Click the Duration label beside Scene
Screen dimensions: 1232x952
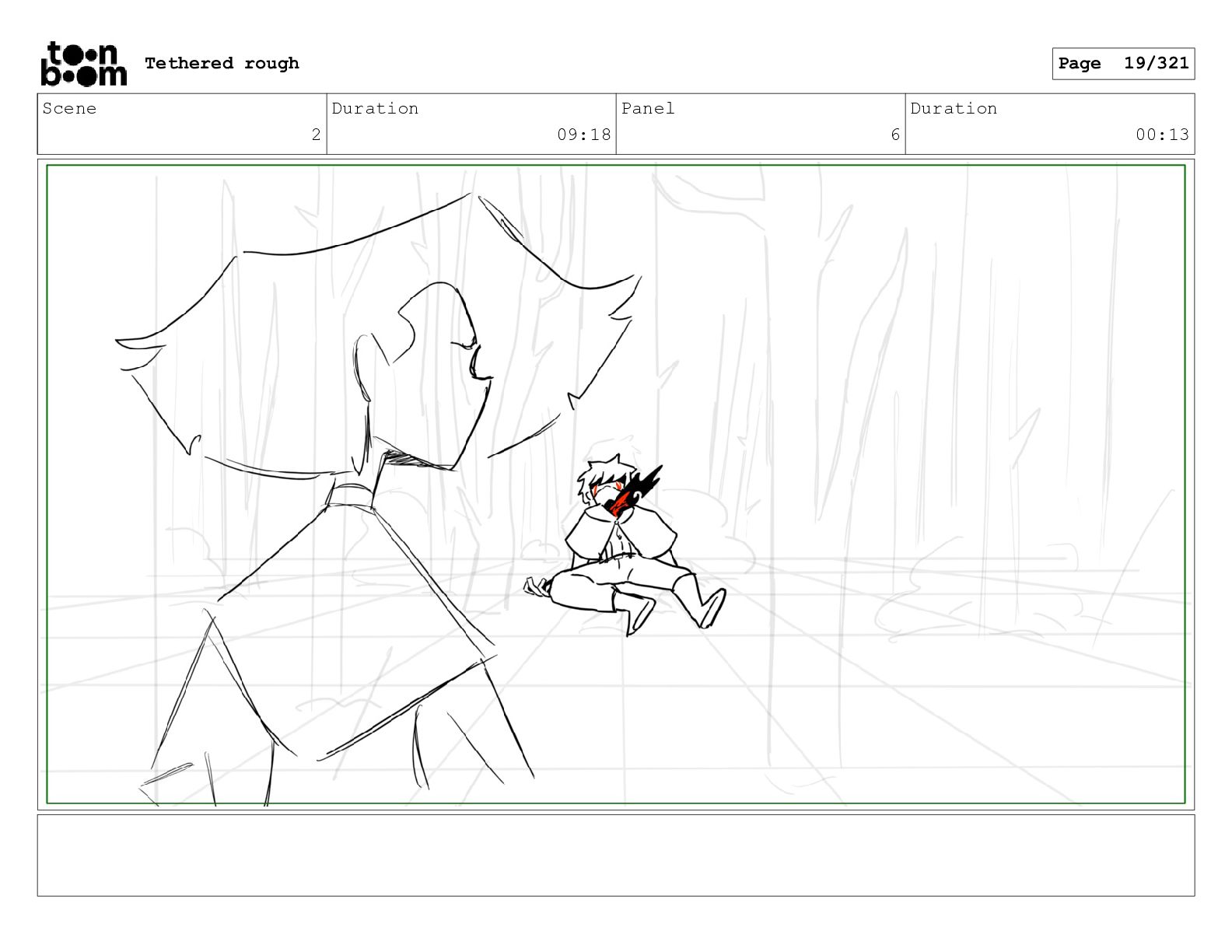click(x=375, y=109)
